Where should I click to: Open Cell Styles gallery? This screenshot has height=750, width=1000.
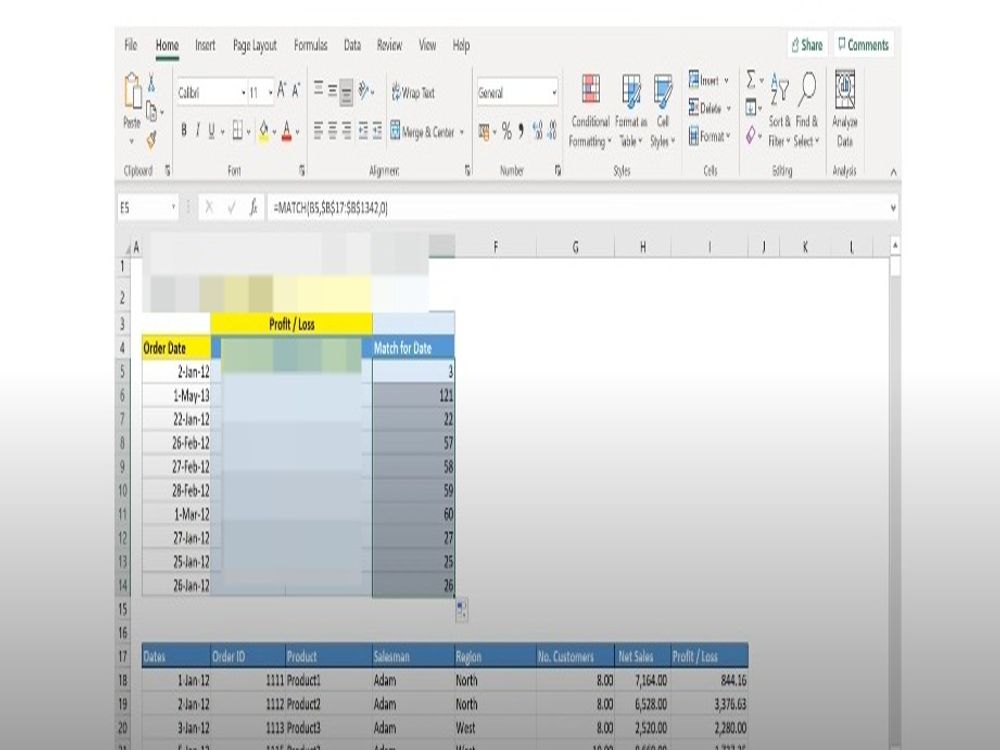click(663, 112)
